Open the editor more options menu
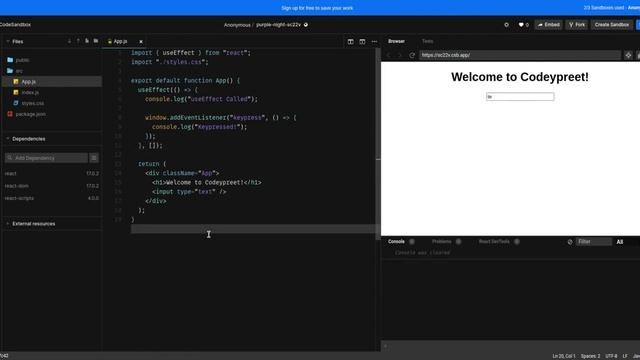Screen dimensions: 640x360 click(374, 42)
